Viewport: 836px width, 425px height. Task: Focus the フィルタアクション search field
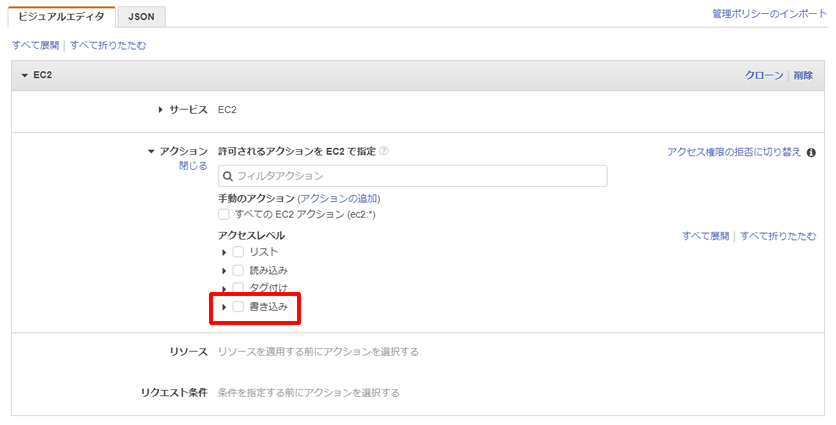(x=413, y=176)
